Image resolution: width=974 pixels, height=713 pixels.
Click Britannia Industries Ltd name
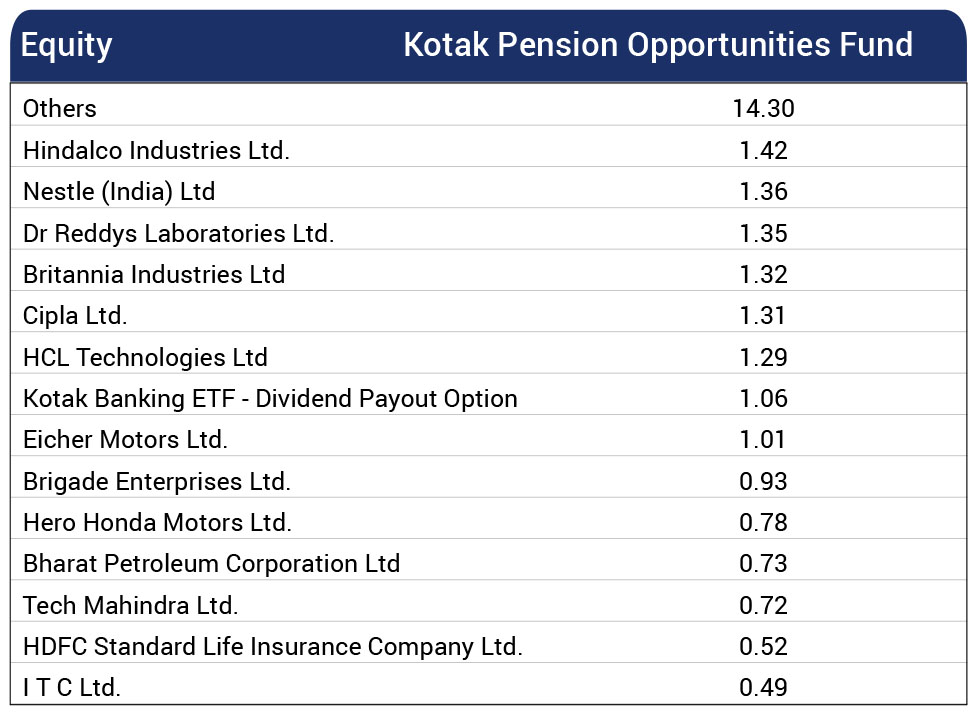154,275
